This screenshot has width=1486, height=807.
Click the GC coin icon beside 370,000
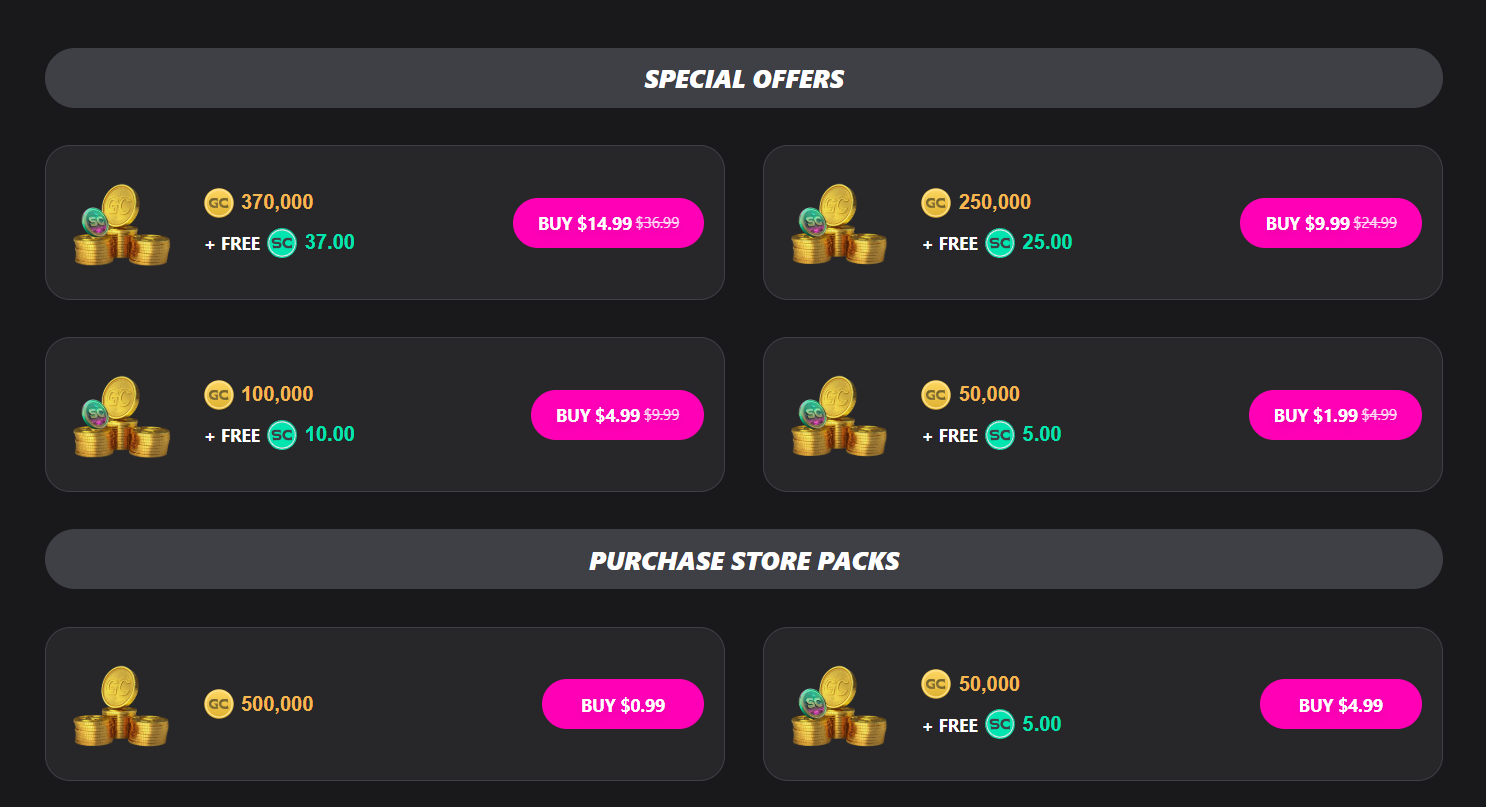pyautogui.click(x=218, y=202)
